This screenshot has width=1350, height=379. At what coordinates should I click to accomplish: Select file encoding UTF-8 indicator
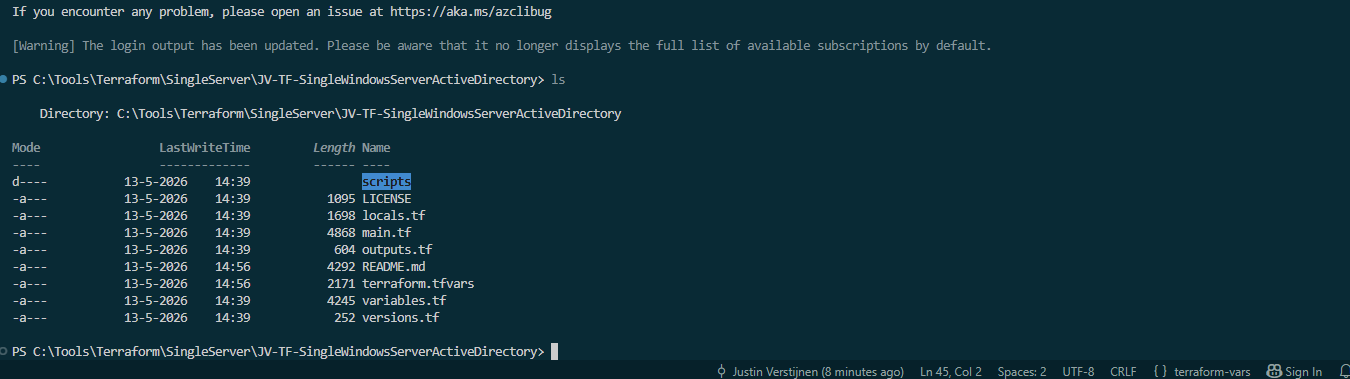point(1078,371)
